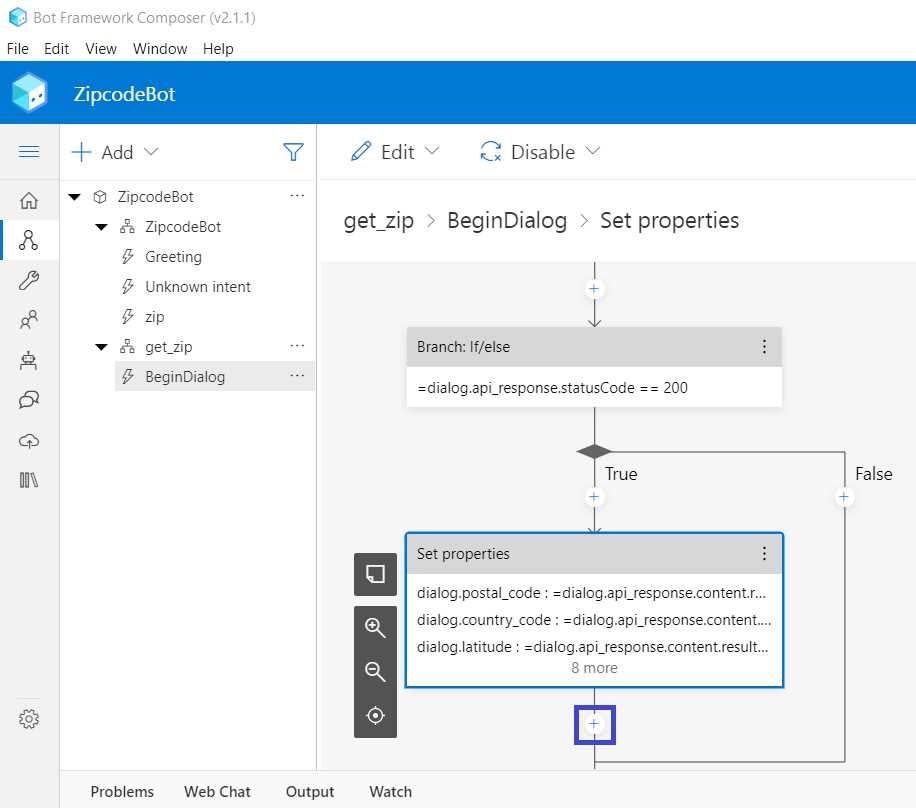Switch to the Web Chat tab
The height and width of the screenshot is (808, 916).
point(217,791)
